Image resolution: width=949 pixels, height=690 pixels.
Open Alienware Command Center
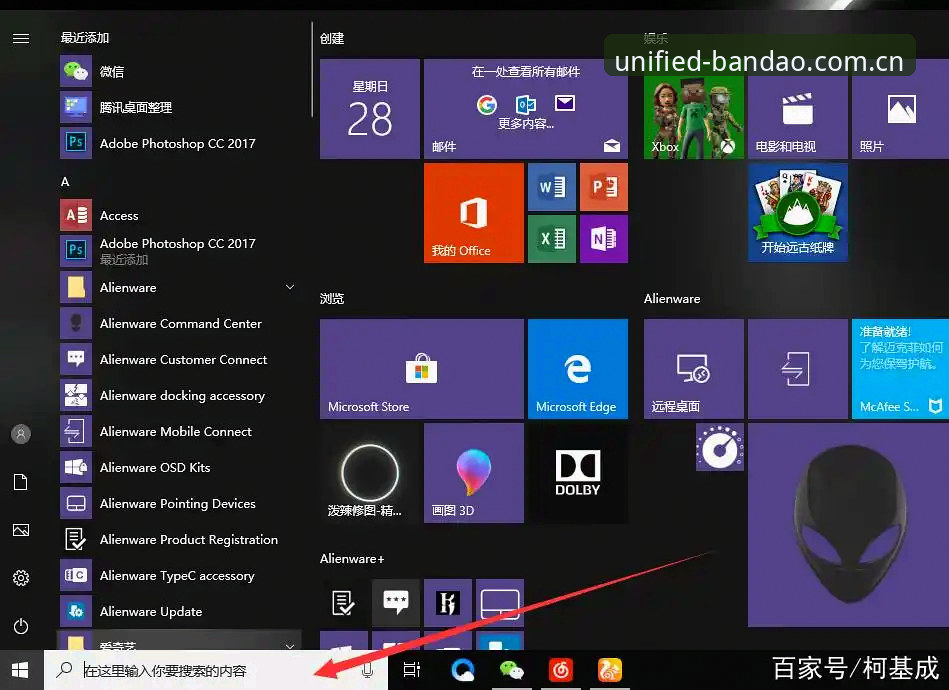(x=180, y=323)
